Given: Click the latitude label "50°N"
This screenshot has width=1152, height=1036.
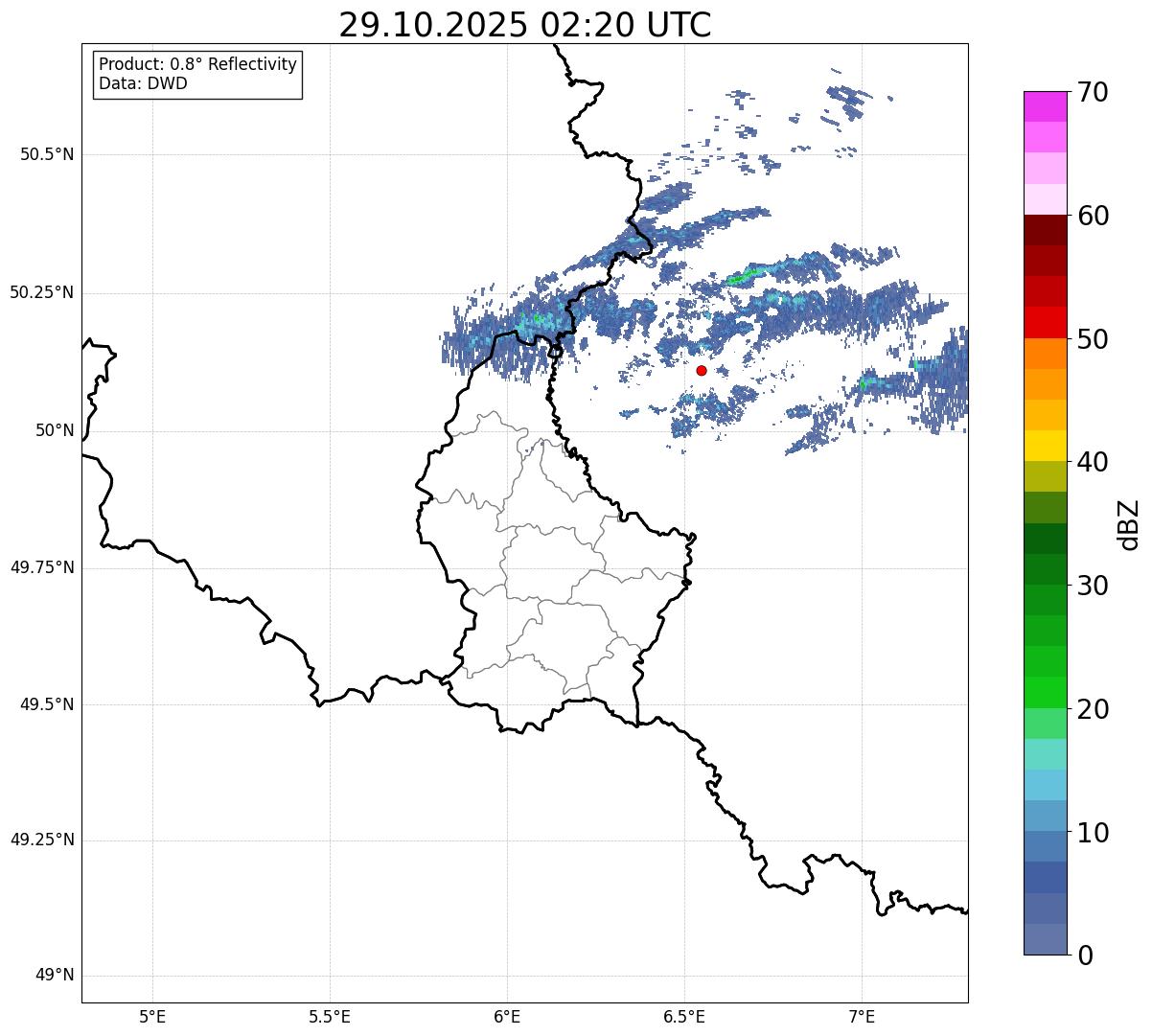Looking at the screenshot, I should pyautogui.click(x=55, y=430).
